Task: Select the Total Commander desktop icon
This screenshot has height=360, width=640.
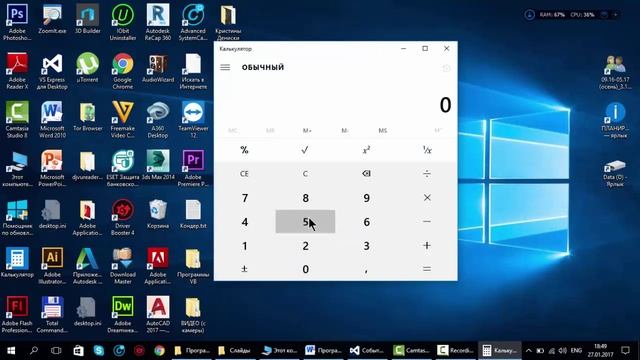Action: (x=52, y=315)
